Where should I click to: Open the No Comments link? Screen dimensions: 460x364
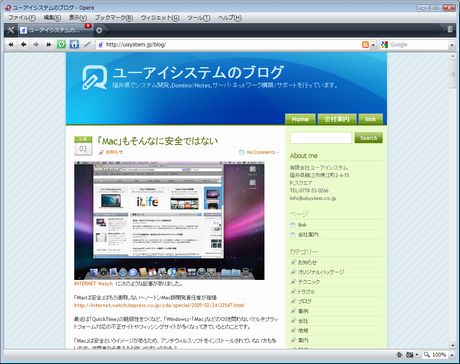tap(262, 152)
